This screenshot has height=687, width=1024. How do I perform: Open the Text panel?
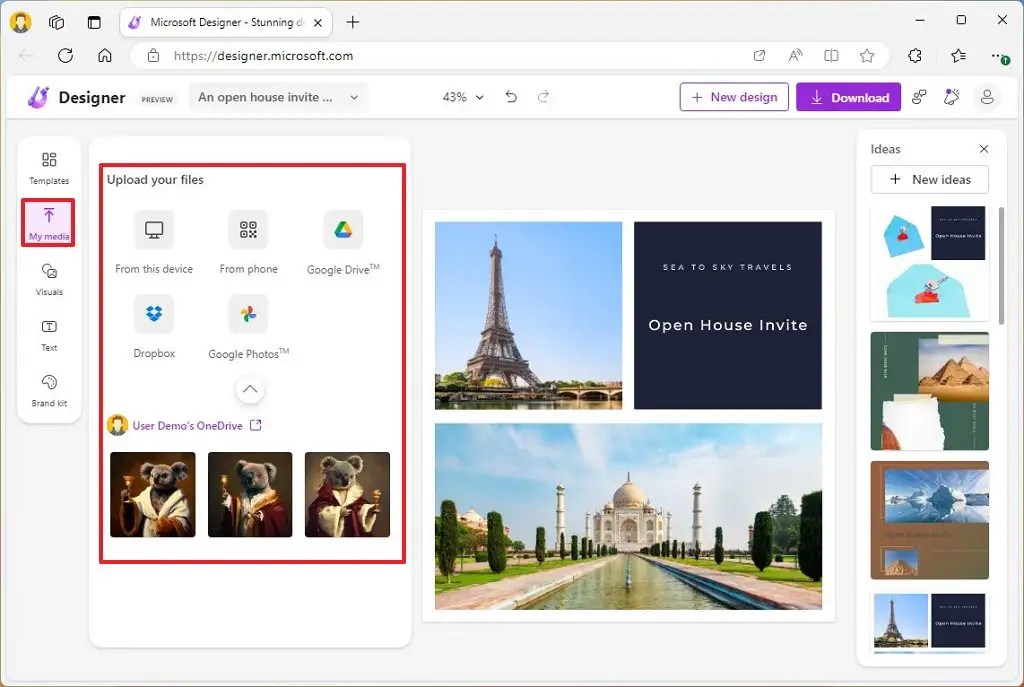[x=48, y=333]
